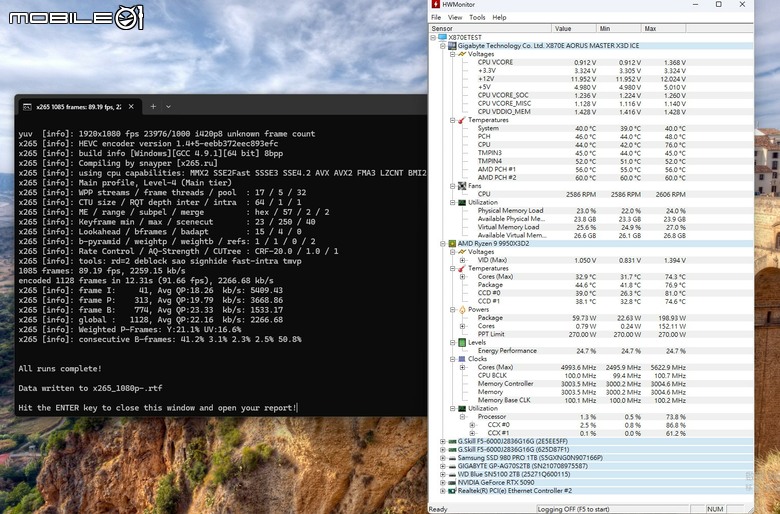Collapse the motherboard Temperatures group
This screenshot has height=514, width=780.
pyautogui.click(x=453, y=120)
